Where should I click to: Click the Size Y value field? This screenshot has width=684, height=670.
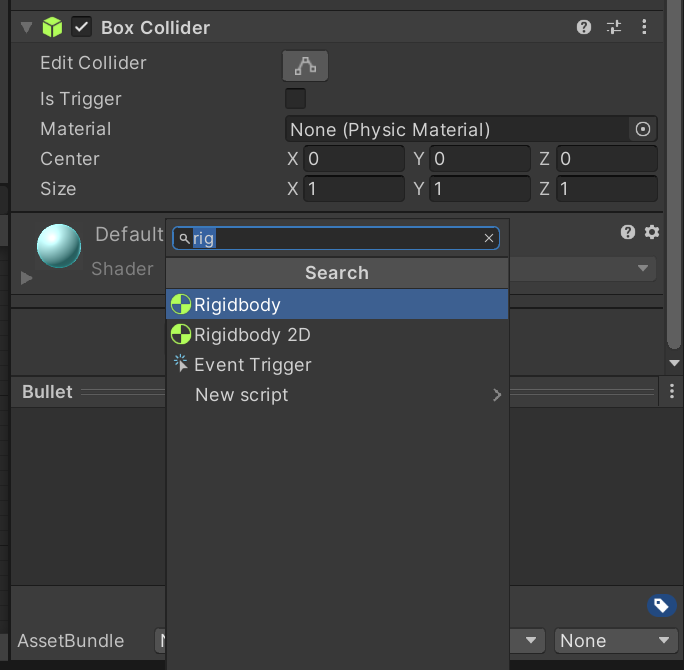click(x=480, y=189)
